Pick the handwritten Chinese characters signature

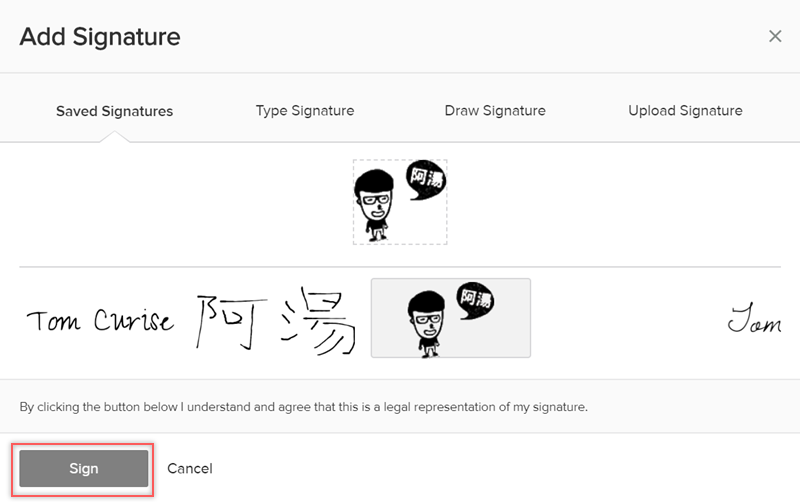coord(276,322)
